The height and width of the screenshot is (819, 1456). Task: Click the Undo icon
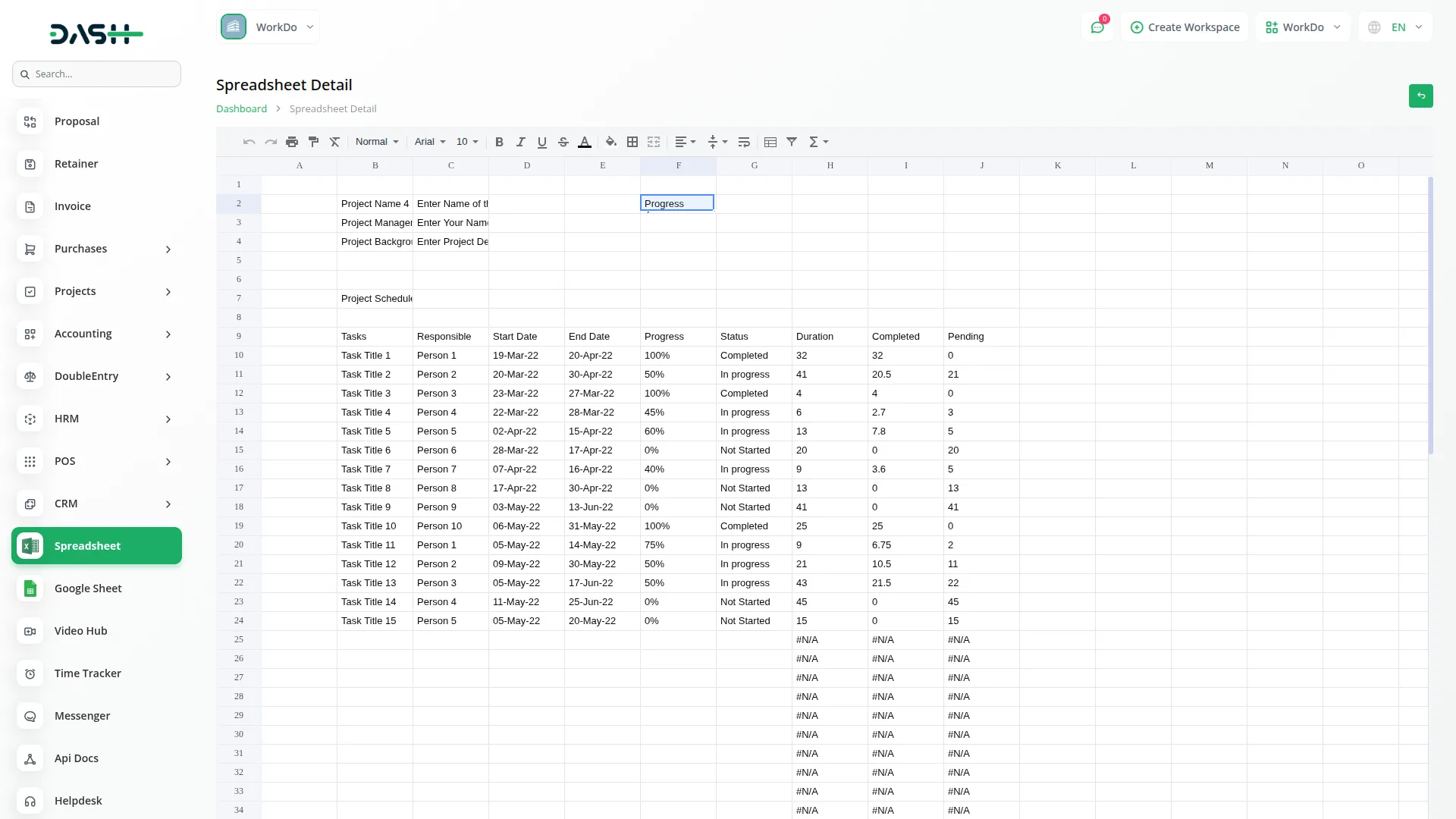point(249,142)
